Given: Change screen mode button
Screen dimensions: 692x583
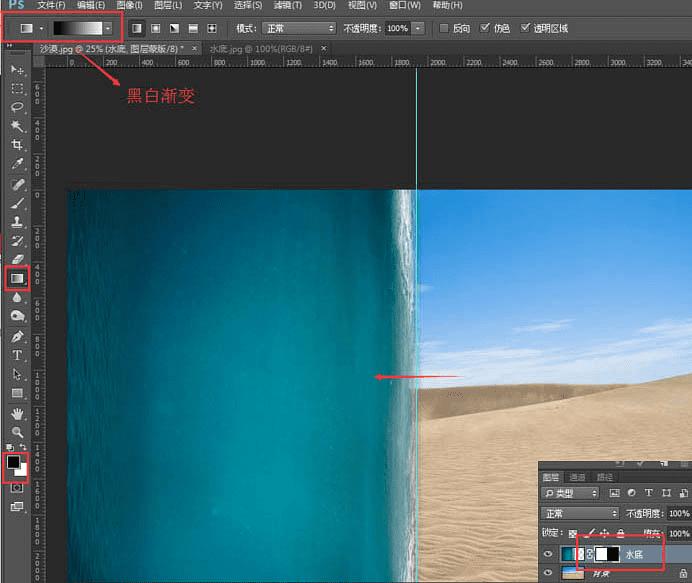Looking at the screenshot, I should coord(17,507).
